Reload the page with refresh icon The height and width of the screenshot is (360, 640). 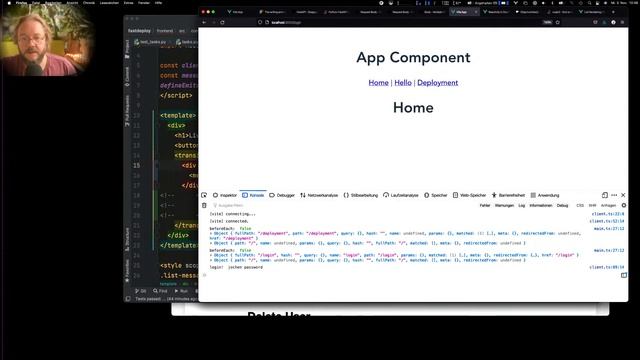[222, 22]
